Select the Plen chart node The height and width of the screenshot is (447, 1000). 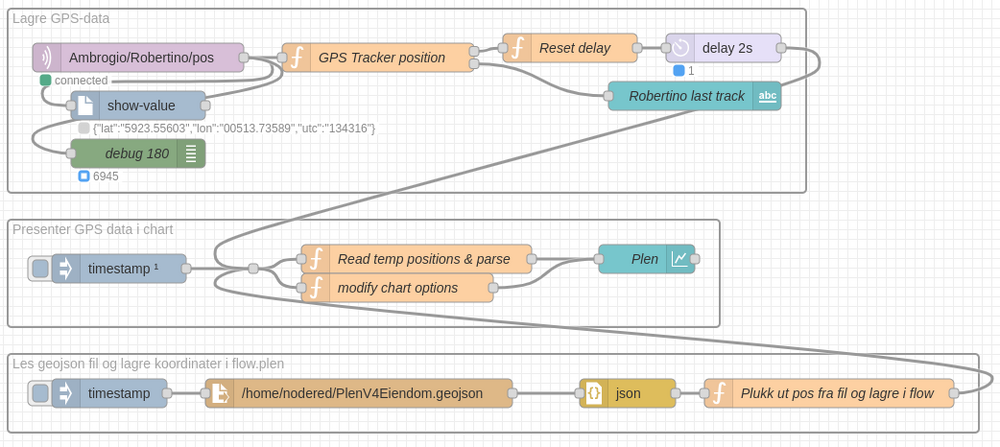click(646, 259)
